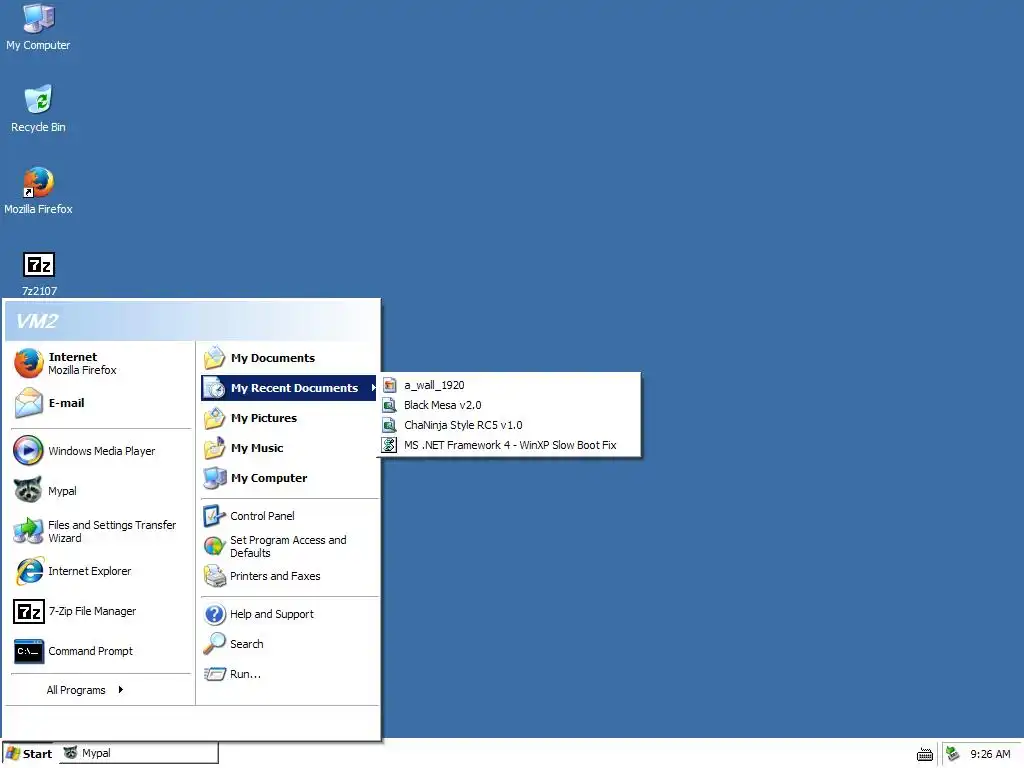
Task: Click the Printers and Faxes icon
Action: click(x=214, y=576)
